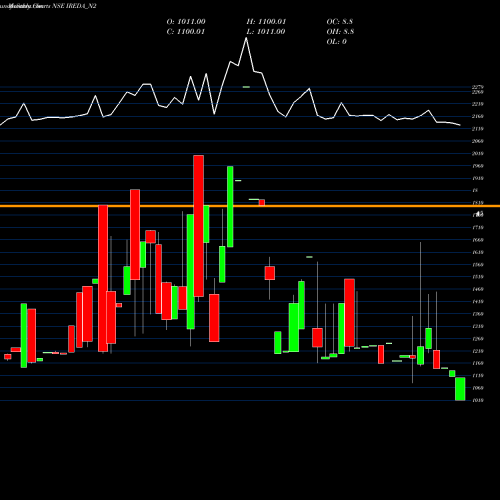Click the high price value H: 1100.01
Viewport: 500px width, 500px height.
(266, 22)
